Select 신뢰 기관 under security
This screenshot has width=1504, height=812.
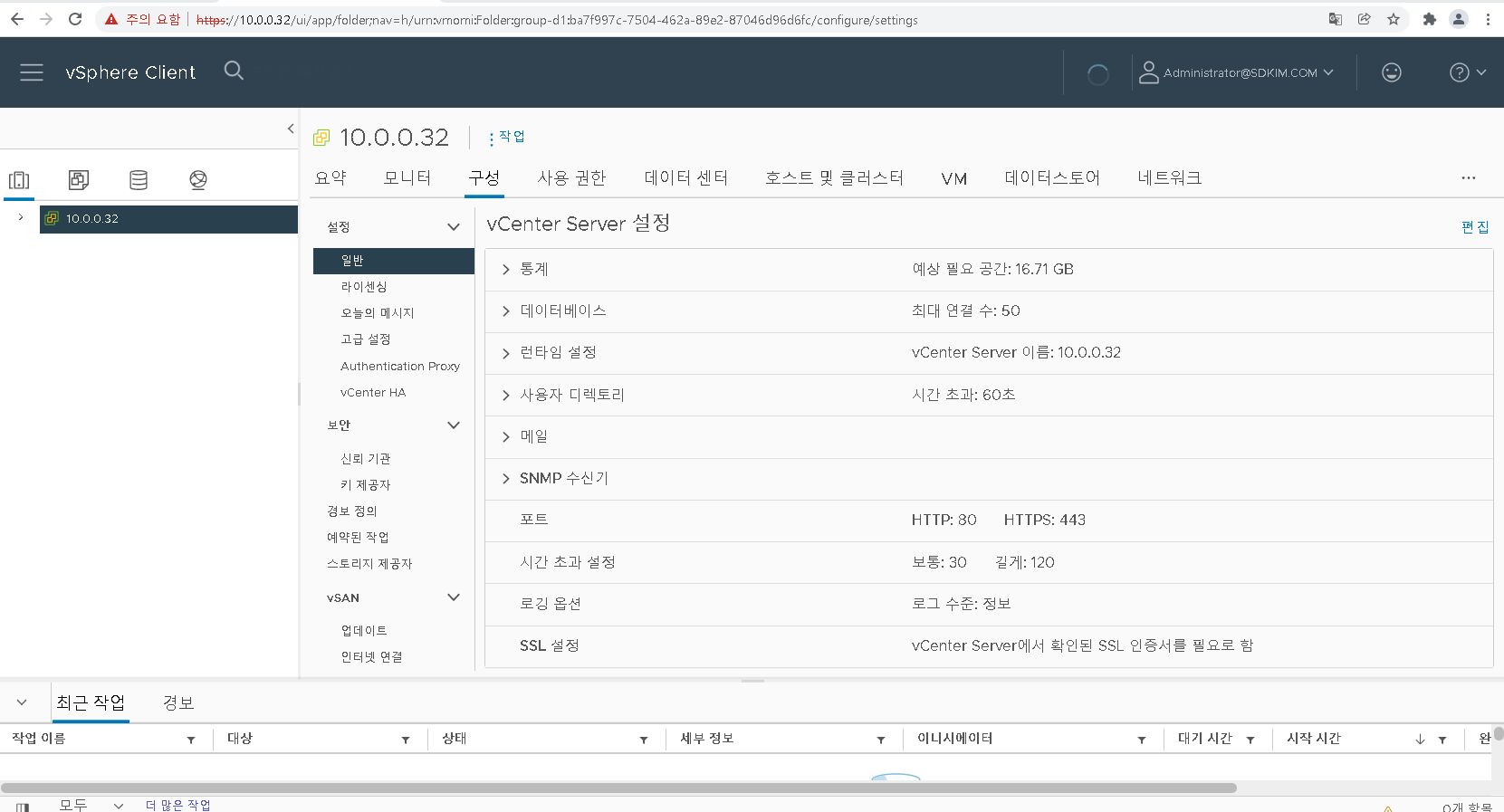click(x=366, y=458)
